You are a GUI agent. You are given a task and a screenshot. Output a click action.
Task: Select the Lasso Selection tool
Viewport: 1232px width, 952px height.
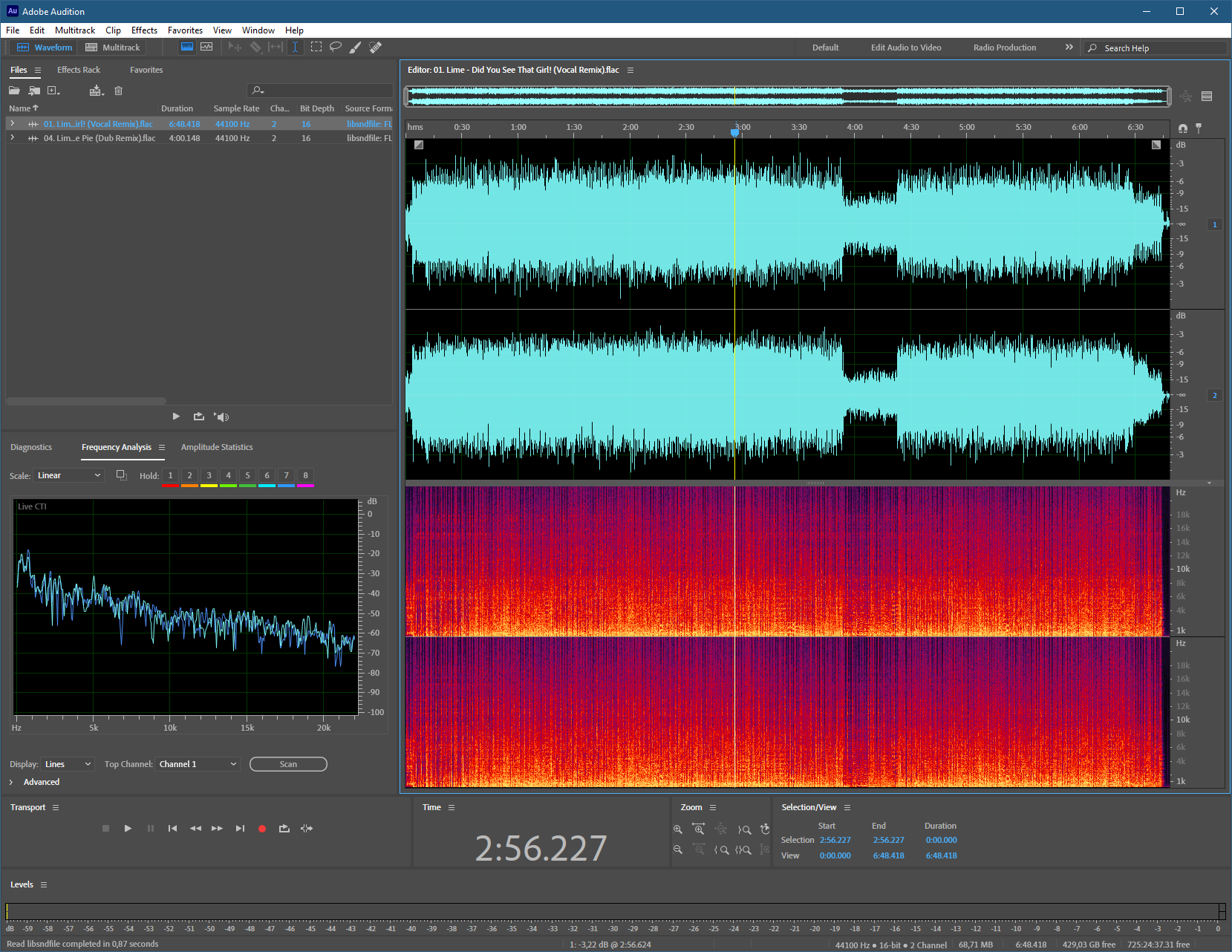[336, 47]
